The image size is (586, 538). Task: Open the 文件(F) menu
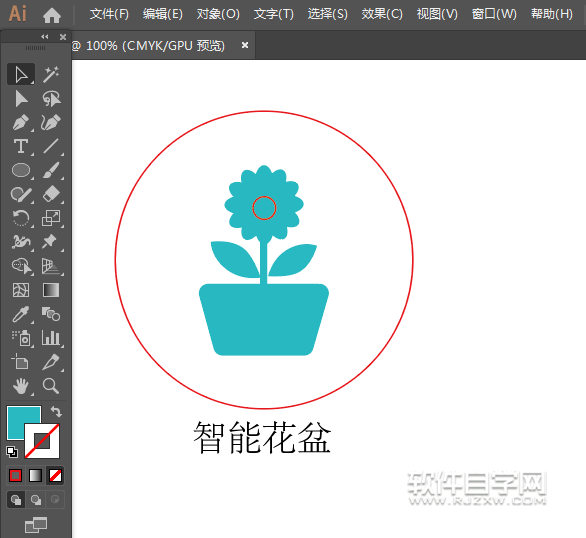(x=109, y=14)
